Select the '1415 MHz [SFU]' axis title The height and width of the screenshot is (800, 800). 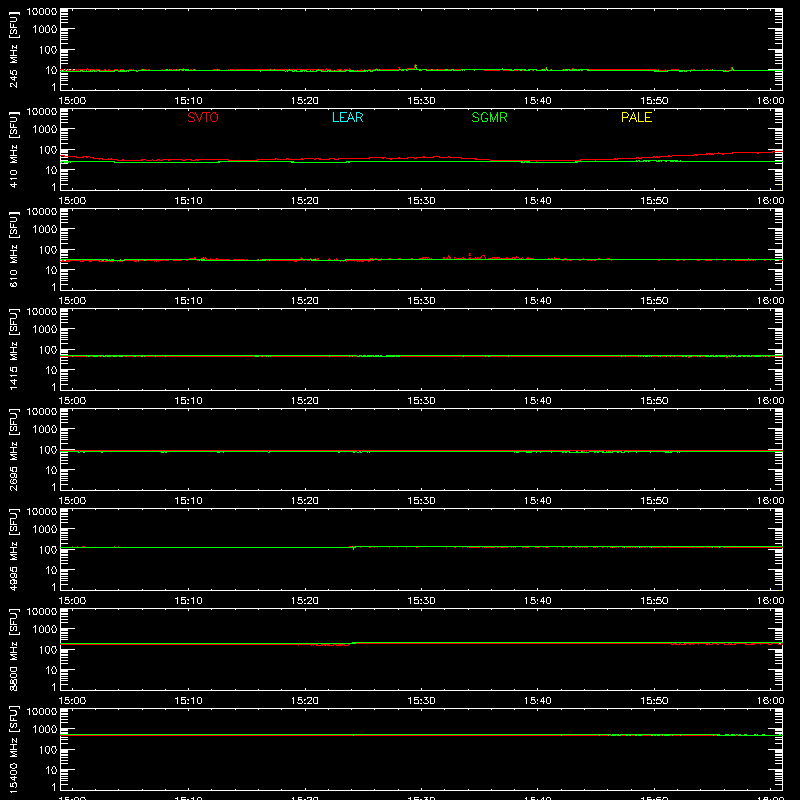(14, 349)
